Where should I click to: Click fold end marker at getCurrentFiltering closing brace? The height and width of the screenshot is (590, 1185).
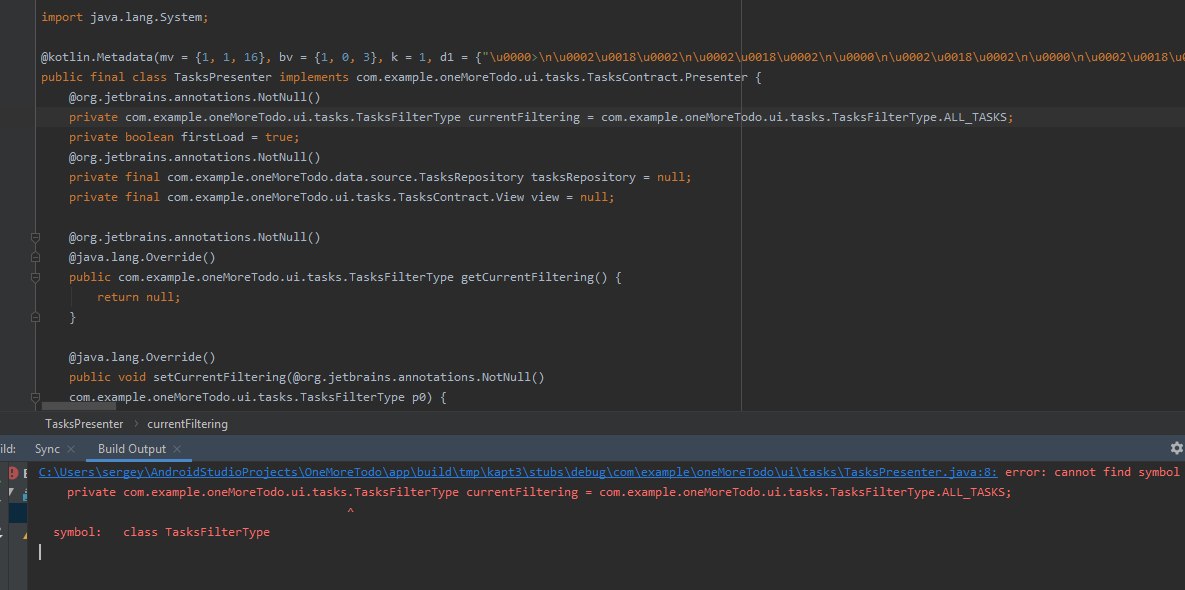35,317
